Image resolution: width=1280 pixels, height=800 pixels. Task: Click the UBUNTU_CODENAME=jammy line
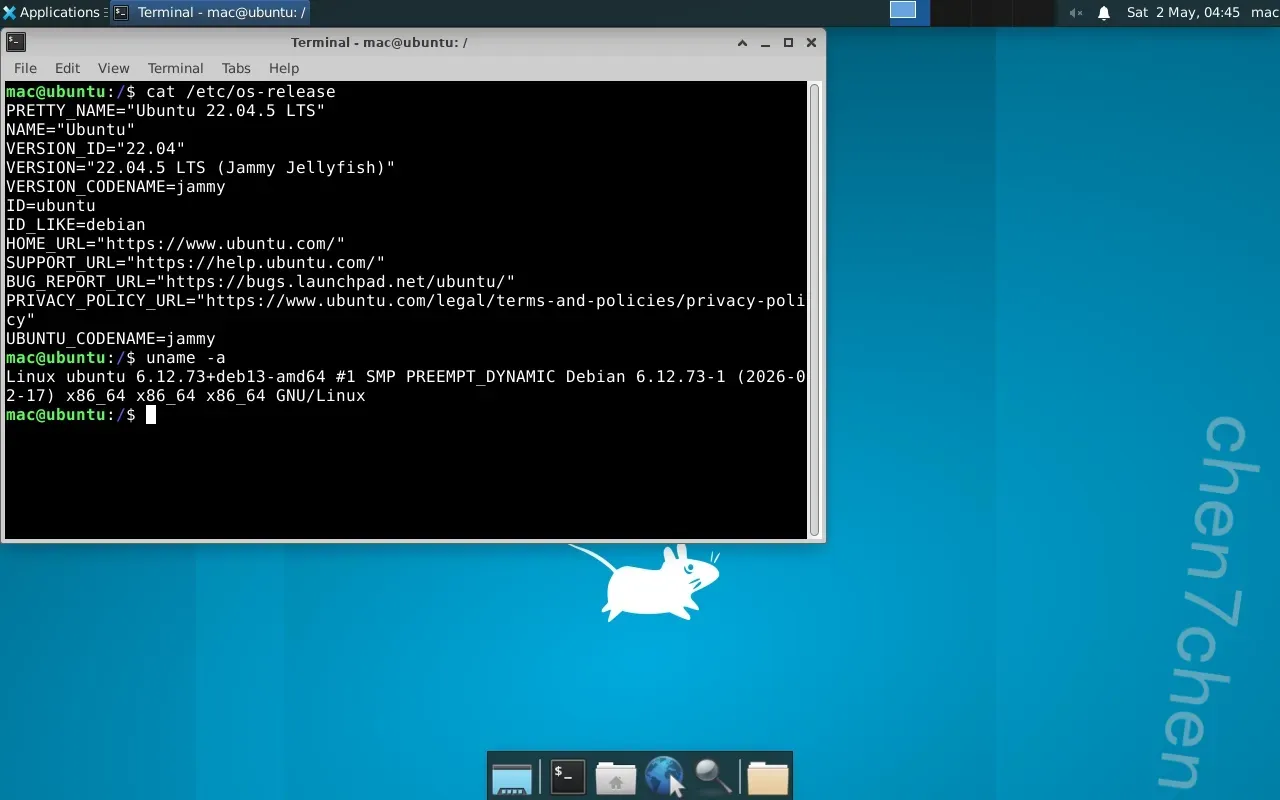pos(111,338)
